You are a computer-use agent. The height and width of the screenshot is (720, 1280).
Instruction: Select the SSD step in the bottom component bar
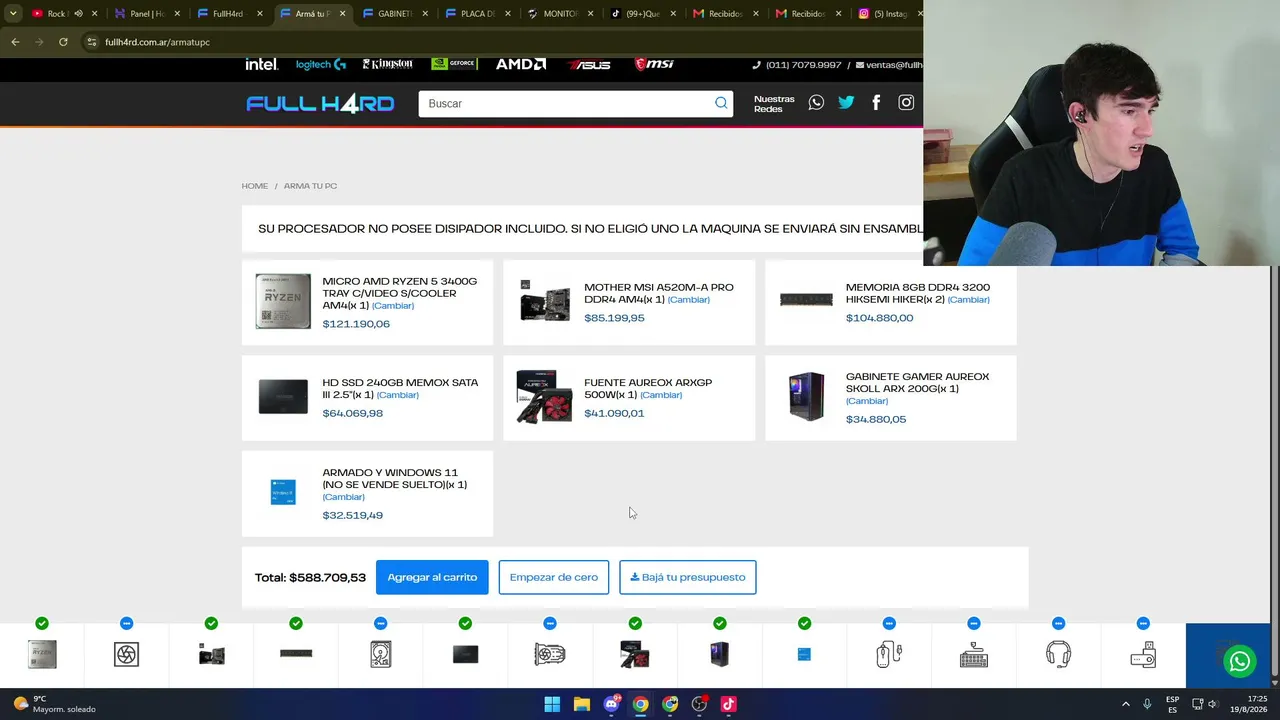(x=465, y=655)
